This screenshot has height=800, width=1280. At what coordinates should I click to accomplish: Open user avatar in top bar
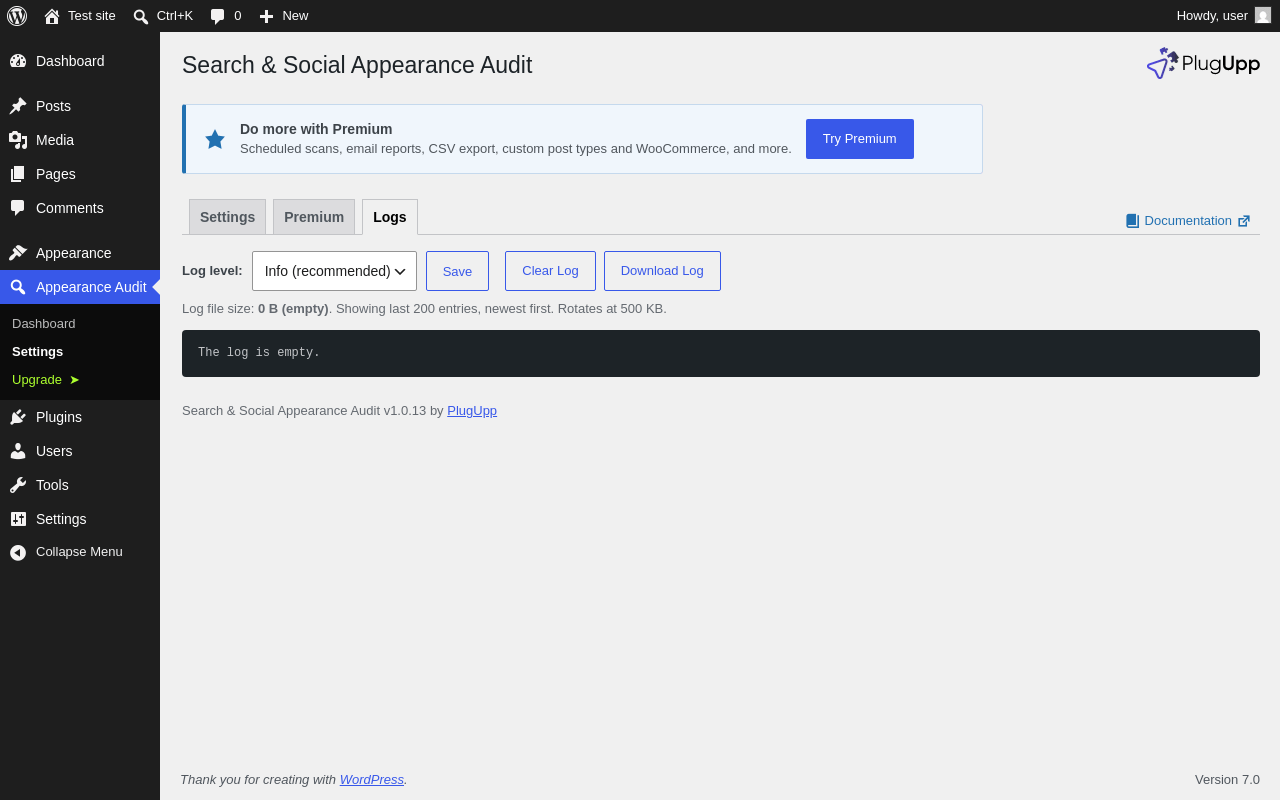pyautogui.click(x=1263, y=15)
